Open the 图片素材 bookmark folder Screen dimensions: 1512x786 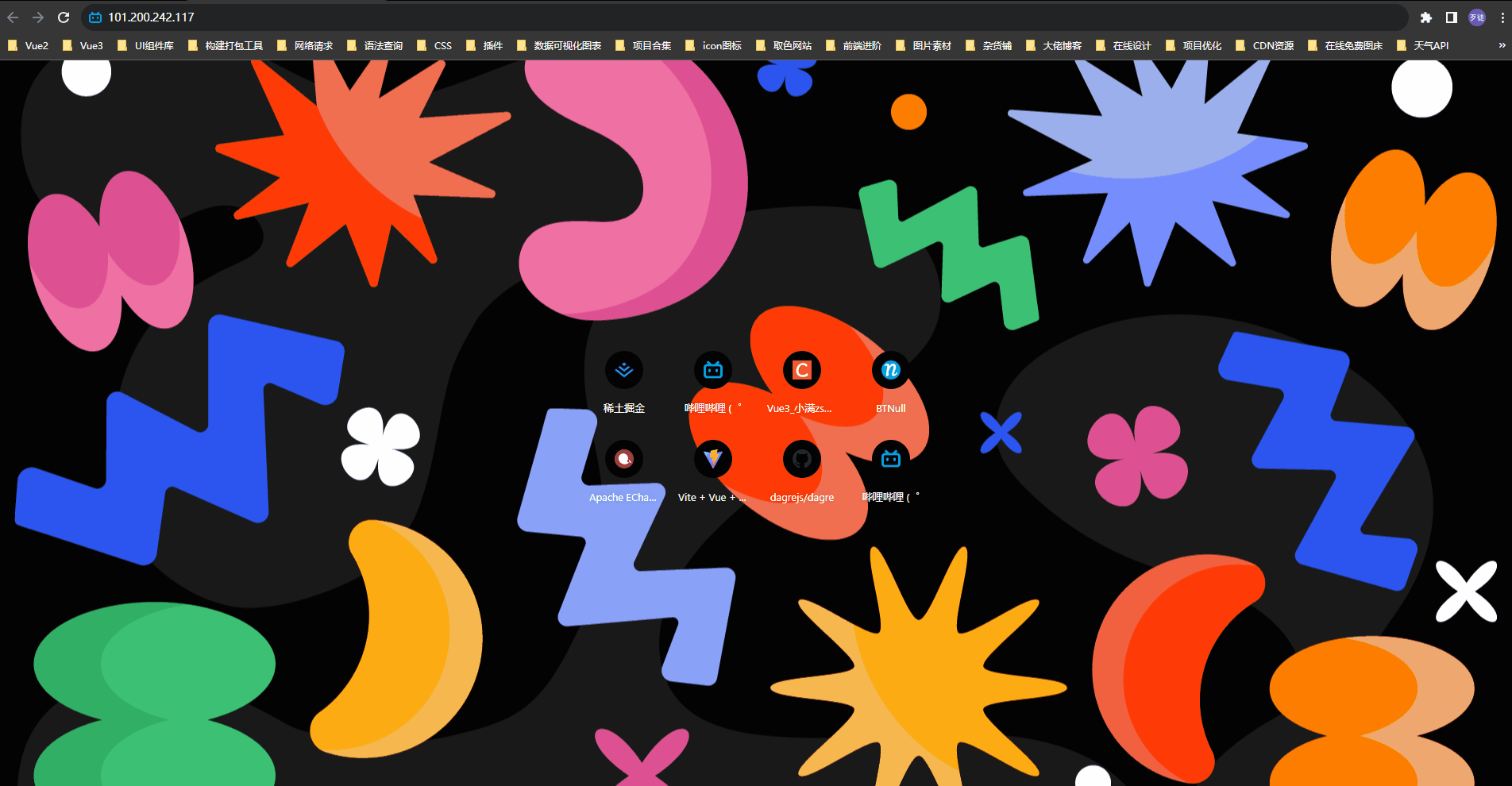924,45
